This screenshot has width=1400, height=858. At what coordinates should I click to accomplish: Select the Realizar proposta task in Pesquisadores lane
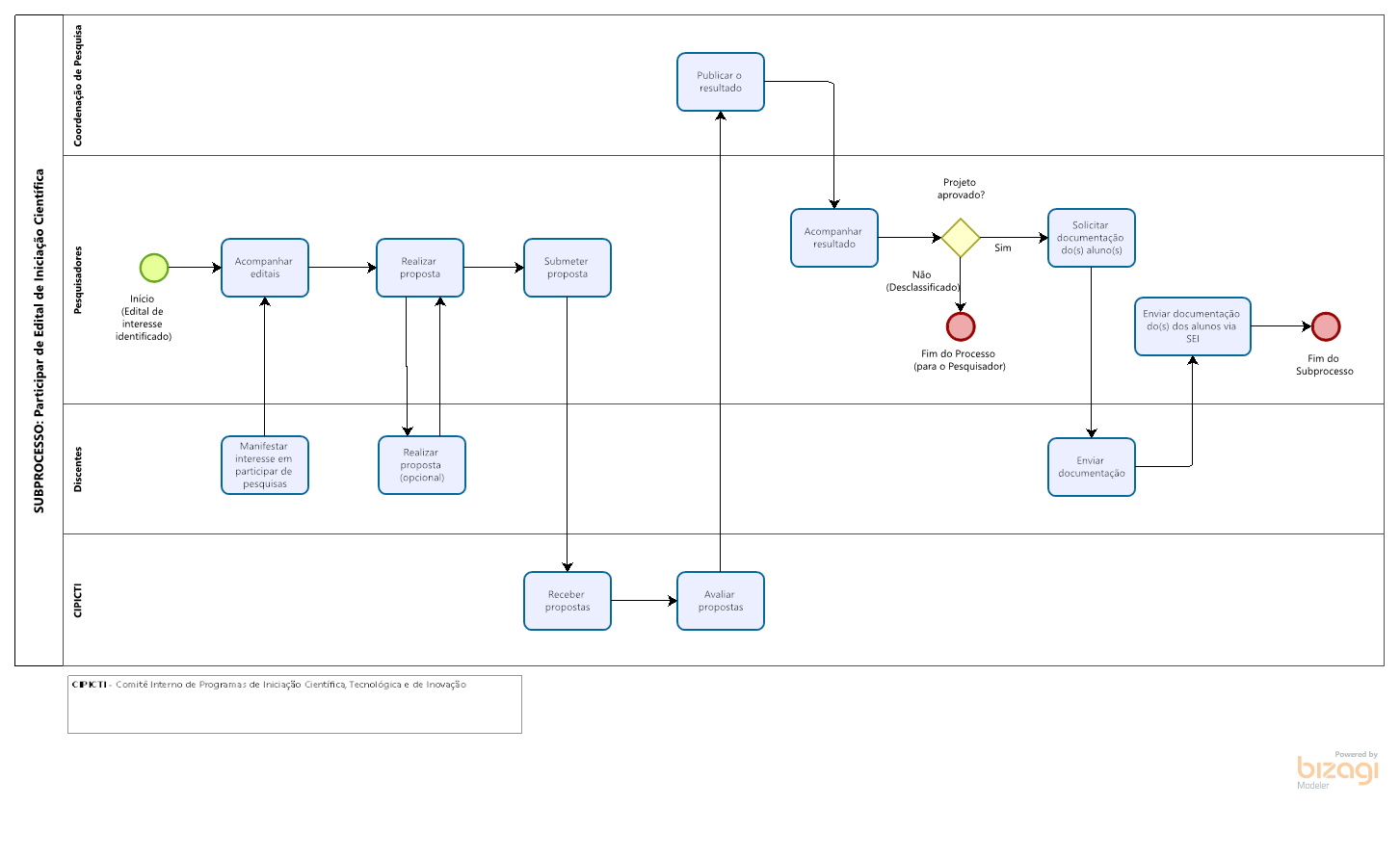point(420,268)
